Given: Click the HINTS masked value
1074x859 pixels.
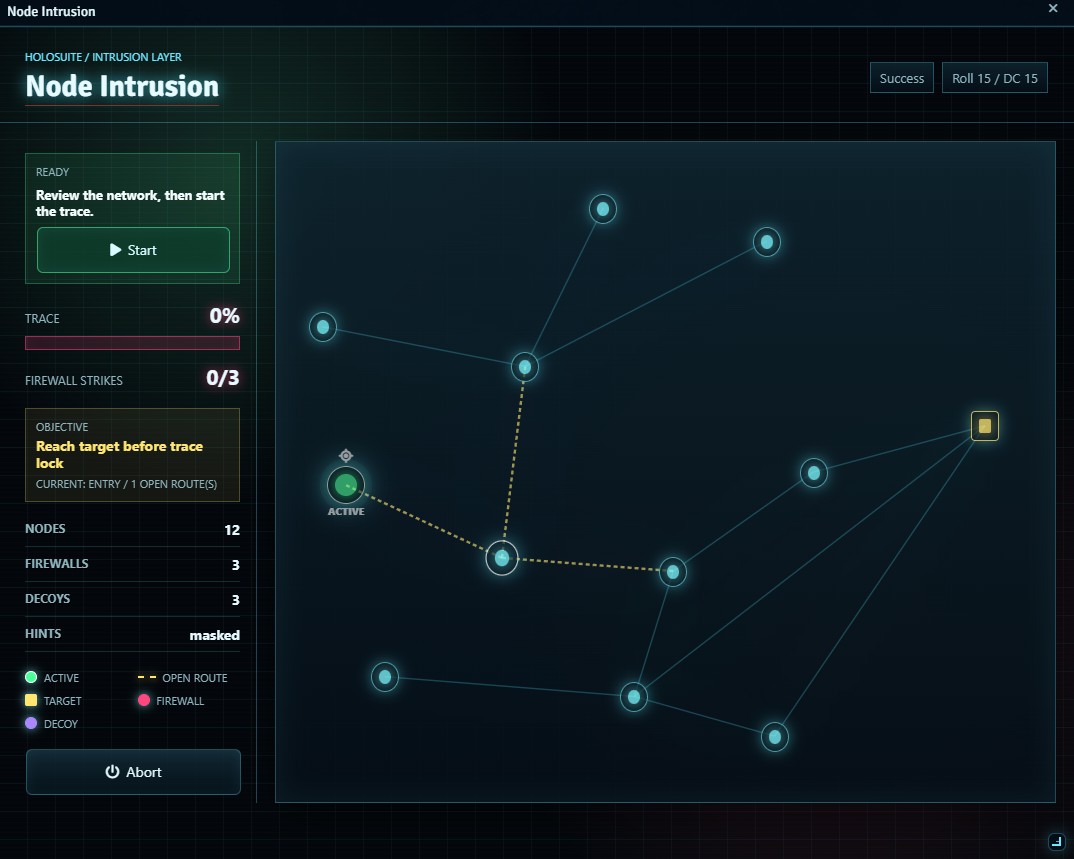Looking at the screenshot, I should point(214,635).
